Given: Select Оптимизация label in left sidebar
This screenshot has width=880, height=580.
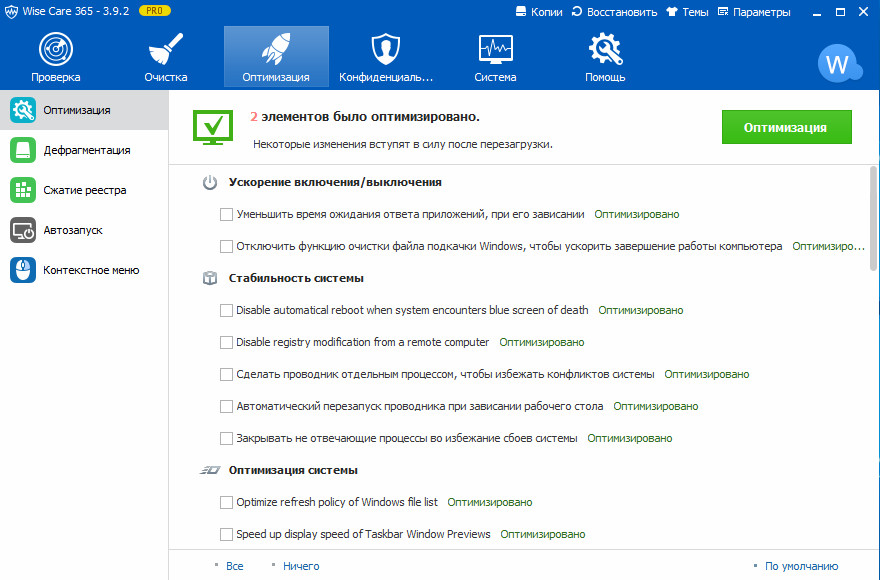Looking at the screenshot, I should tap(77, 110).
